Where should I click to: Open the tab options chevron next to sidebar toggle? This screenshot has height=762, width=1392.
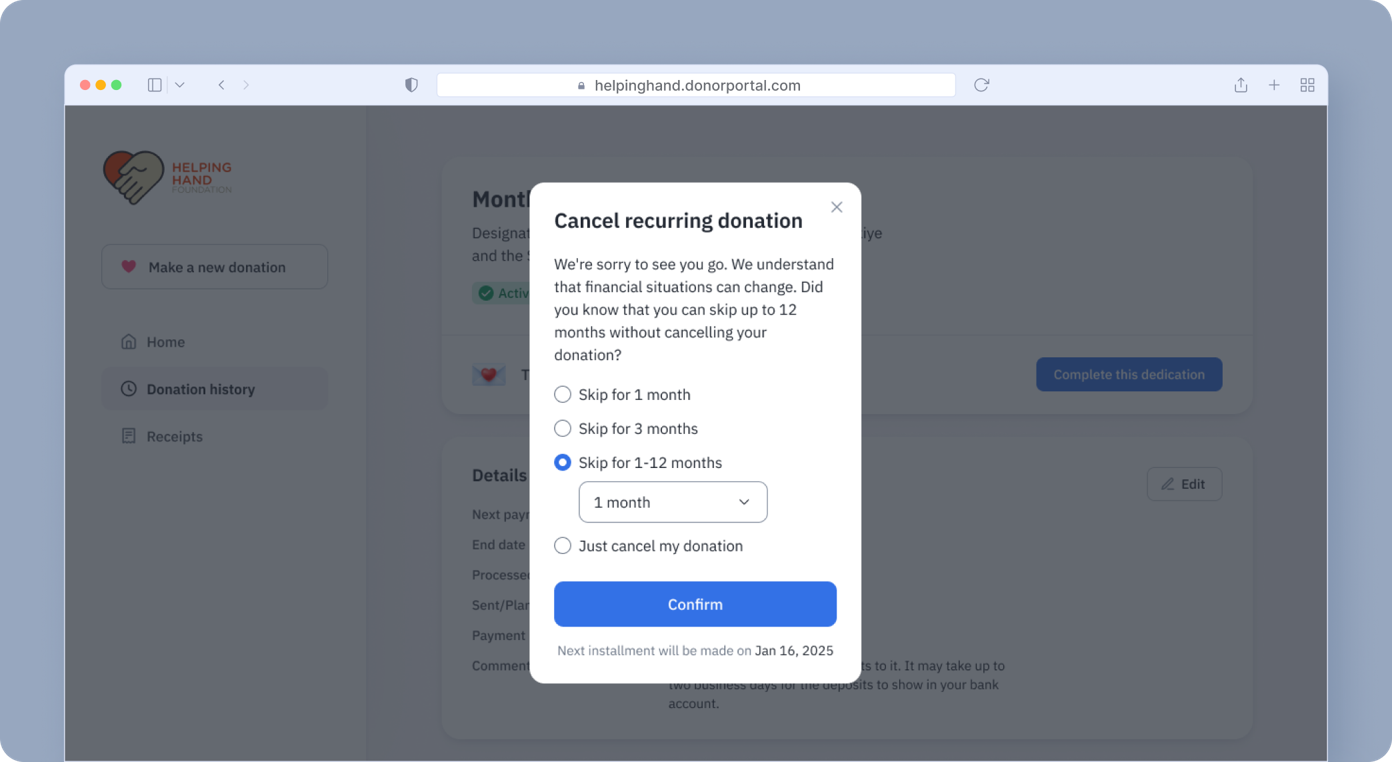pyautogui.click(x=178, y=85)
